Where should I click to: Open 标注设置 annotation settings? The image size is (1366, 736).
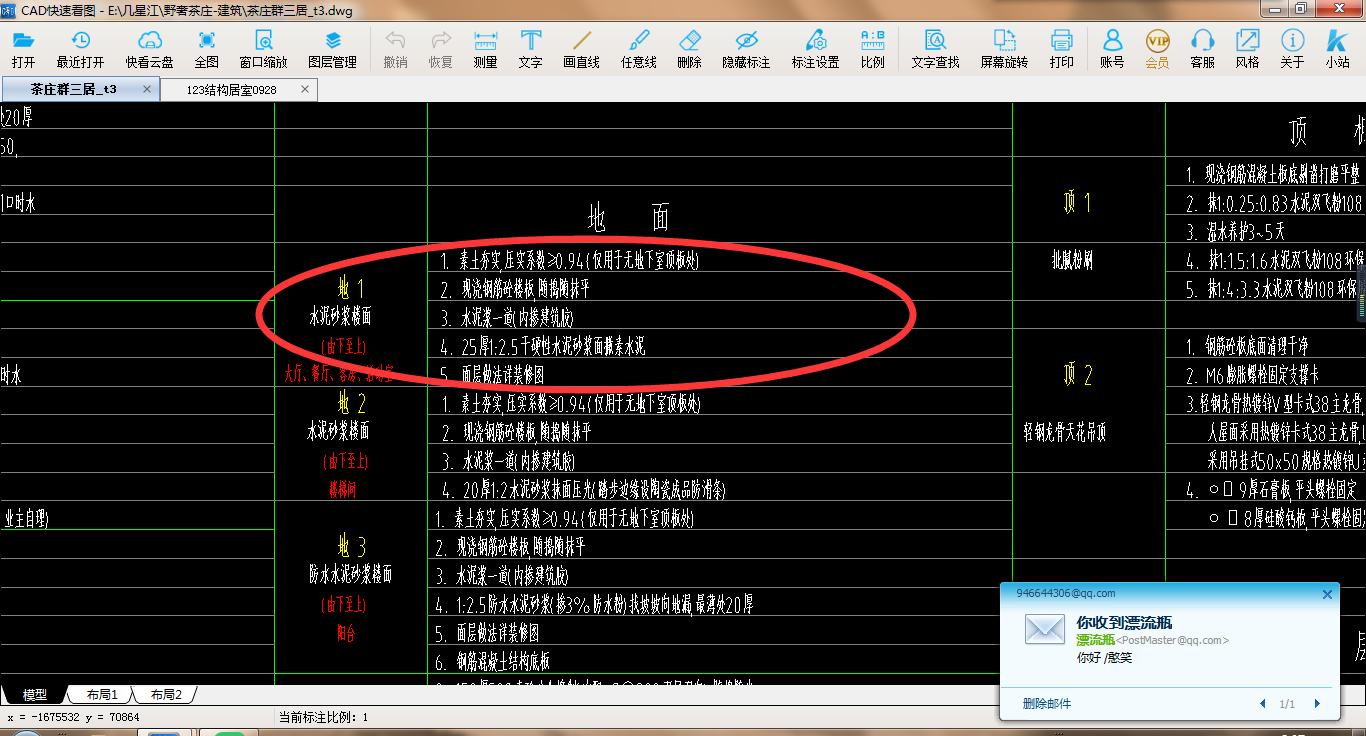pyautogui.click(x=816, y=49)
